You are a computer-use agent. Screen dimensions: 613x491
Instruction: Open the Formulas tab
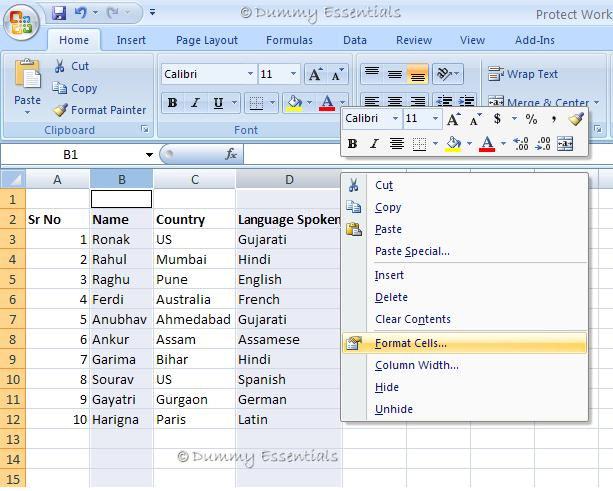[289, 40]
